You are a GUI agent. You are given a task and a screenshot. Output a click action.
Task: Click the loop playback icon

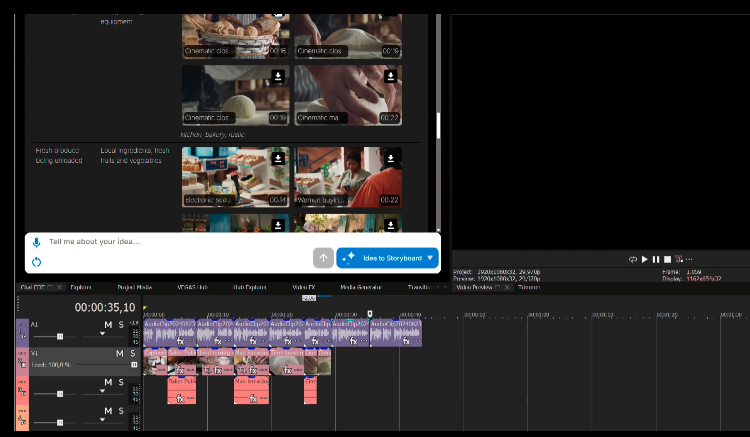632,259
